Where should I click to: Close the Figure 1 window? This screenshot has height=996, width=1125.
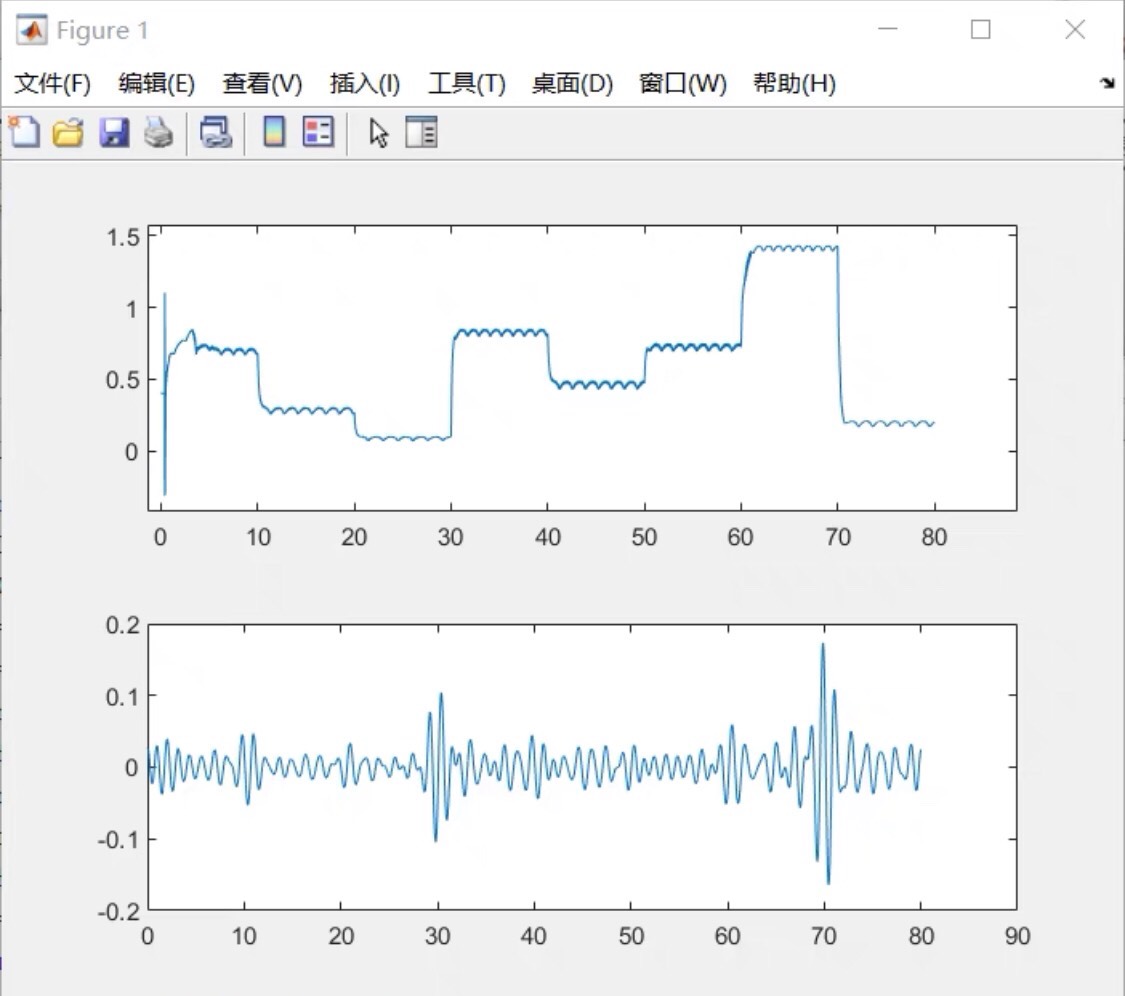click(1075, 29)
